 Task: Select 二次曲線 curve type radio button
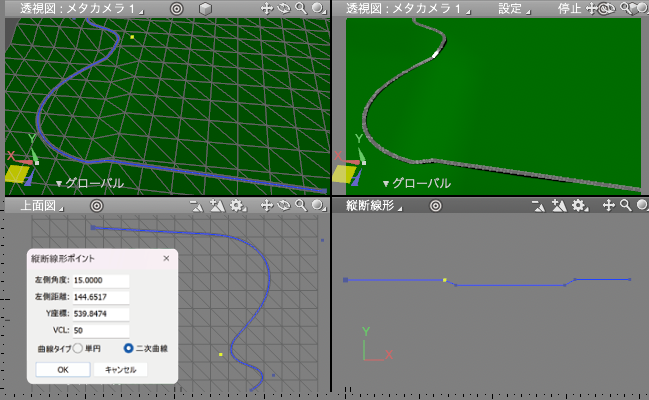point(128,348)
